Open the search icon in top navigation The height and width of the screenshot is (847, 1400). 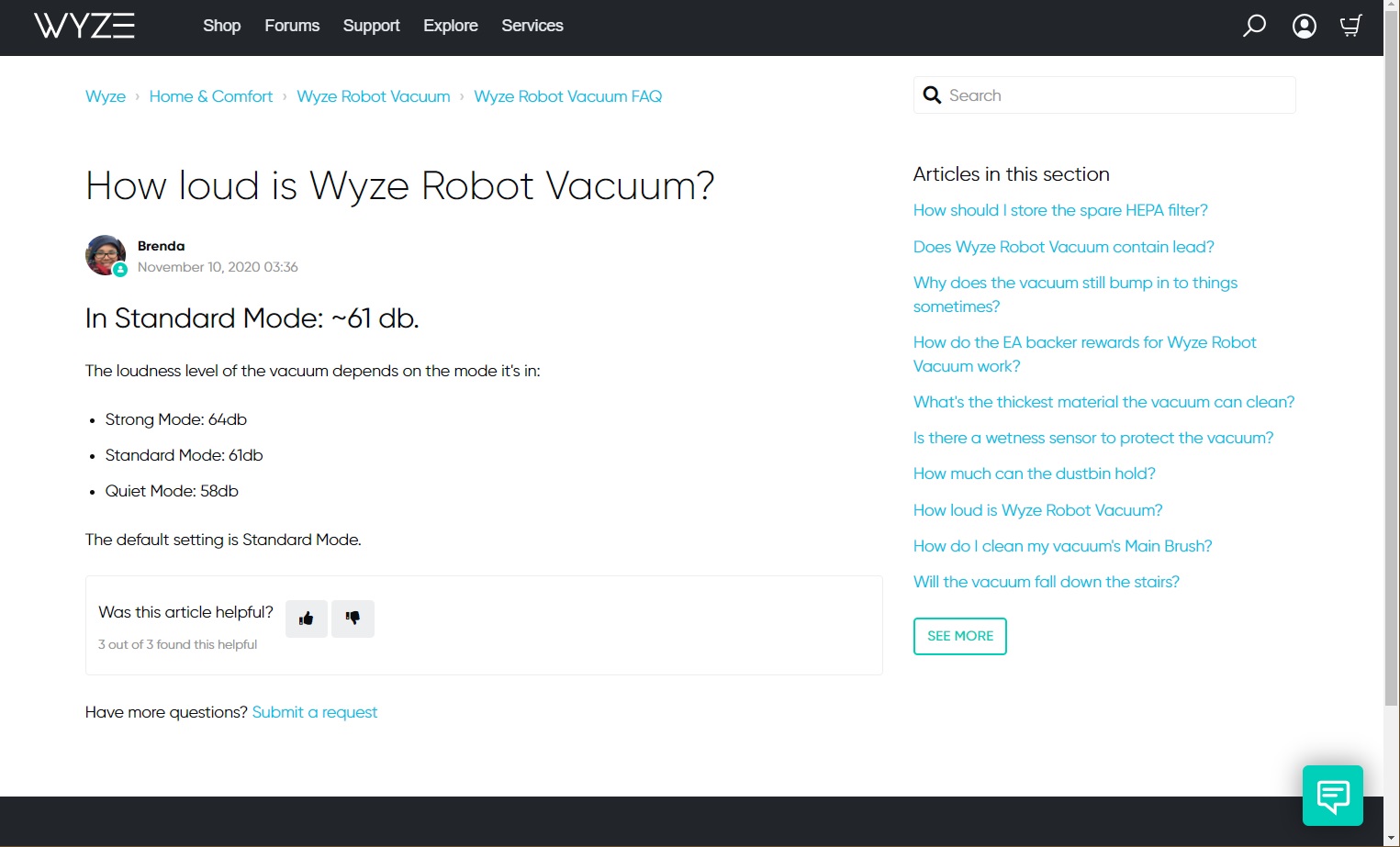tap(1254, 26)
